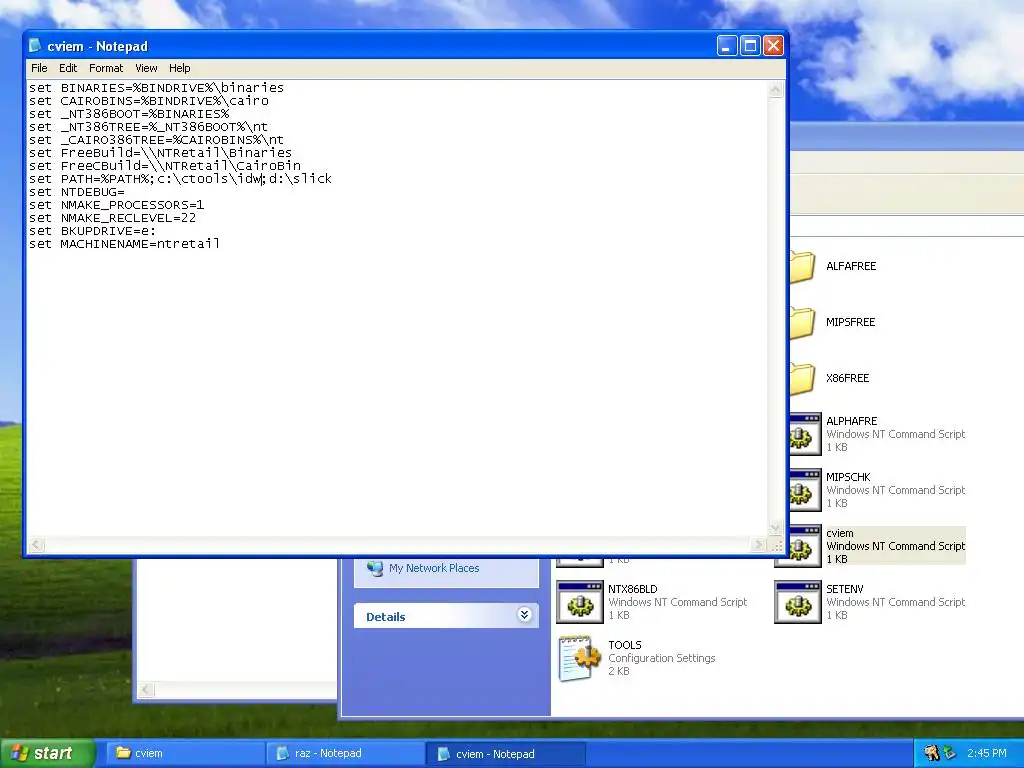The image size is (1024, 768).
Task: Click the taskbar clock showing 2:45 PM
Action: point(987,753)
